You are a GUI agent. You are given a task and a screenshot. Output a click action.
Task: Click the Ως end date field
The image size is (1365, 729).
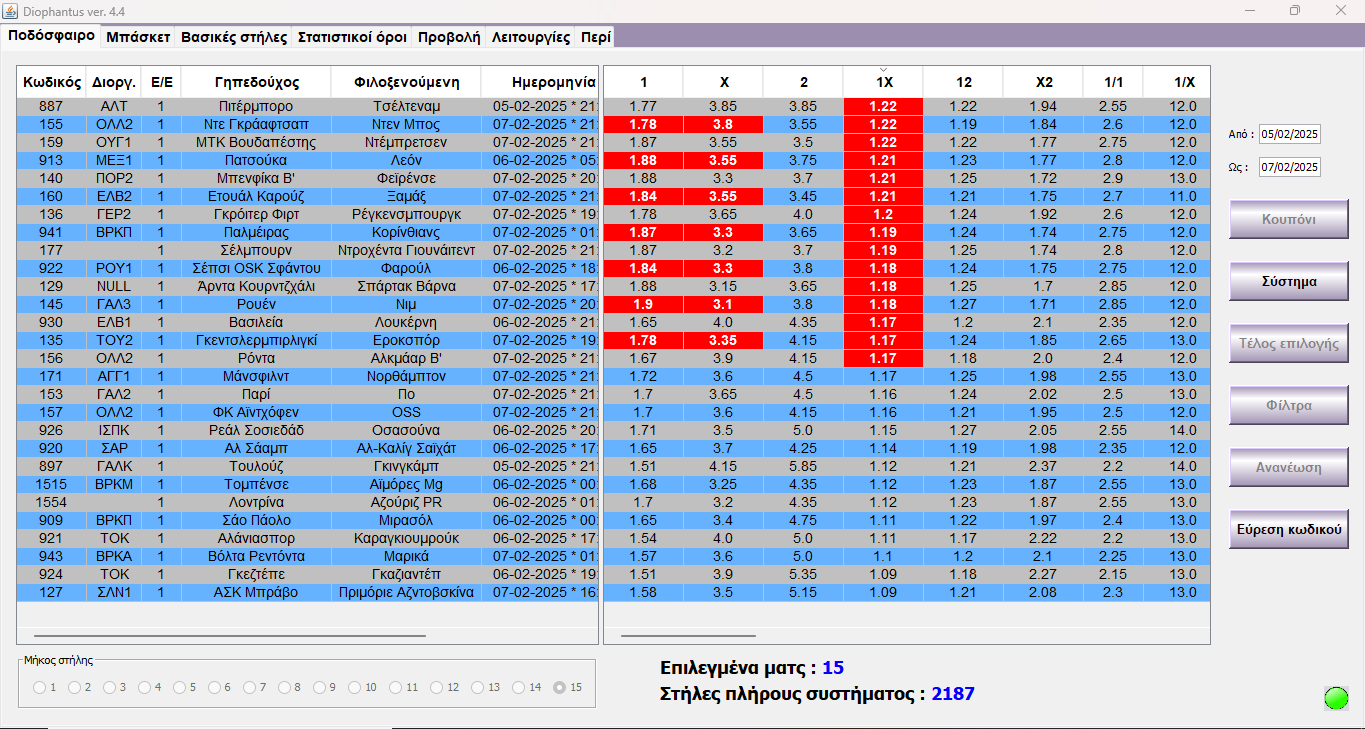[1289, 167]
